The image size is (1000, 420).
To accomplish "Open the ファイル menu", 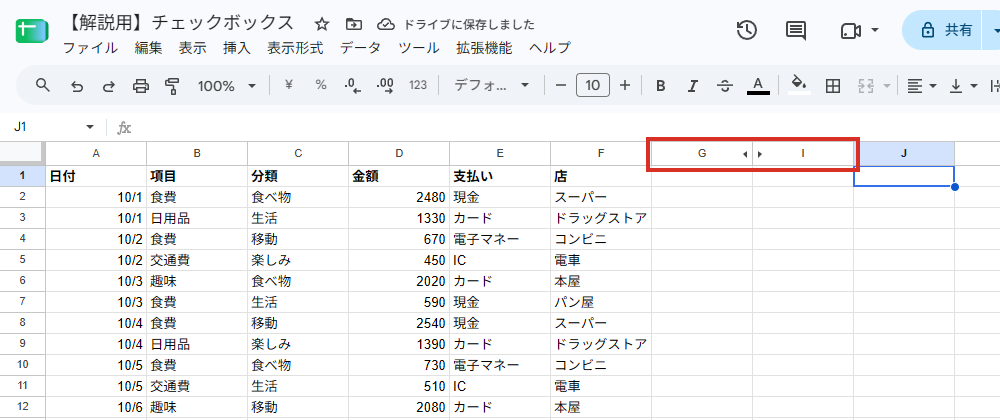I will pyautogui.click(x=90, y=48).
